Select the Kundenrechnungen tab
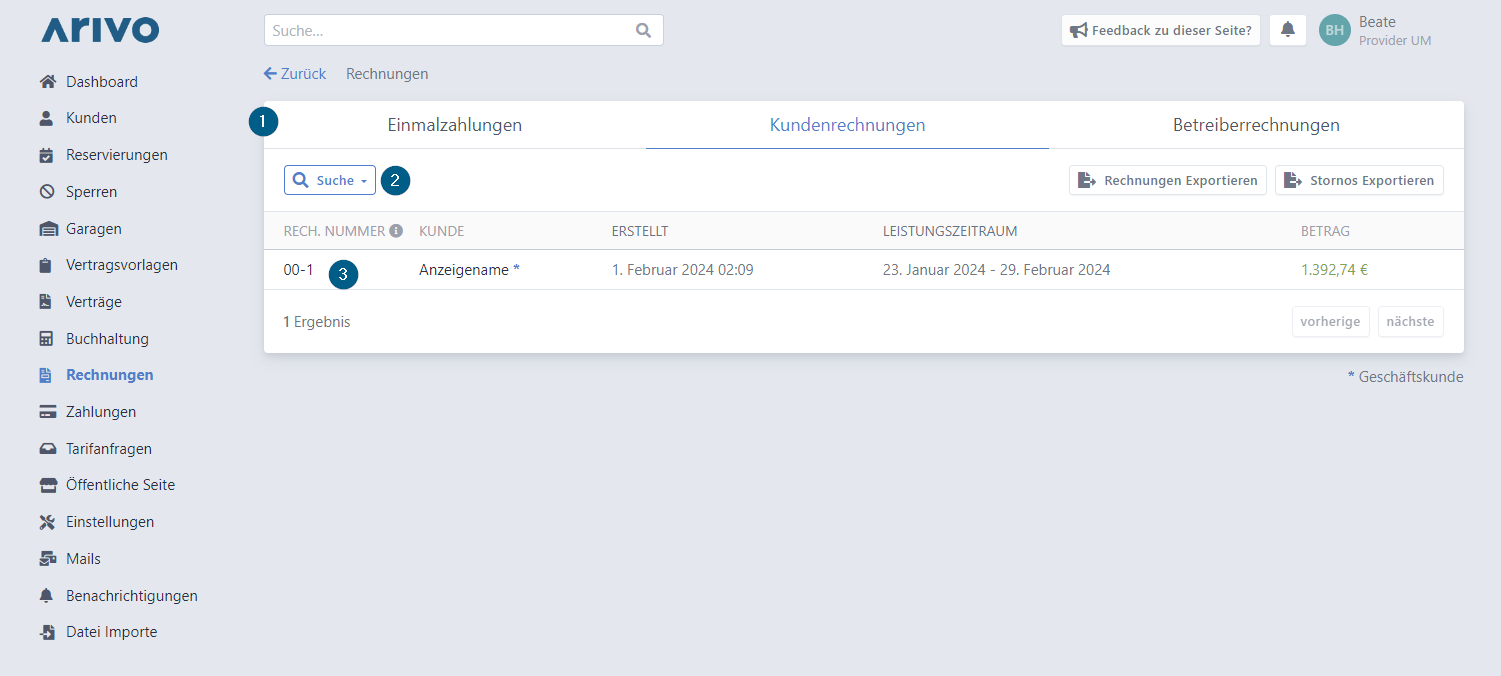This screenshot has width=1501, height=676. coord(847,126)
